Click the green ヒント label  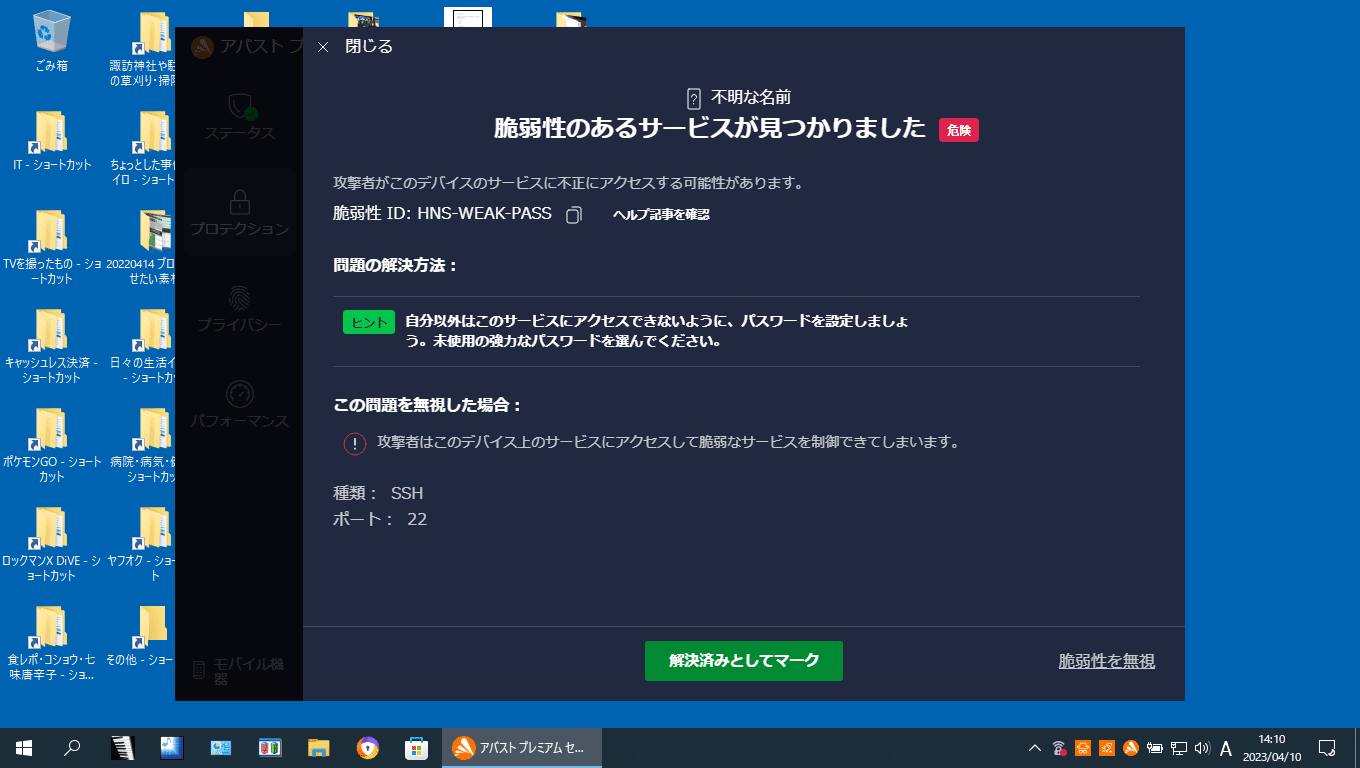[369, 322]
